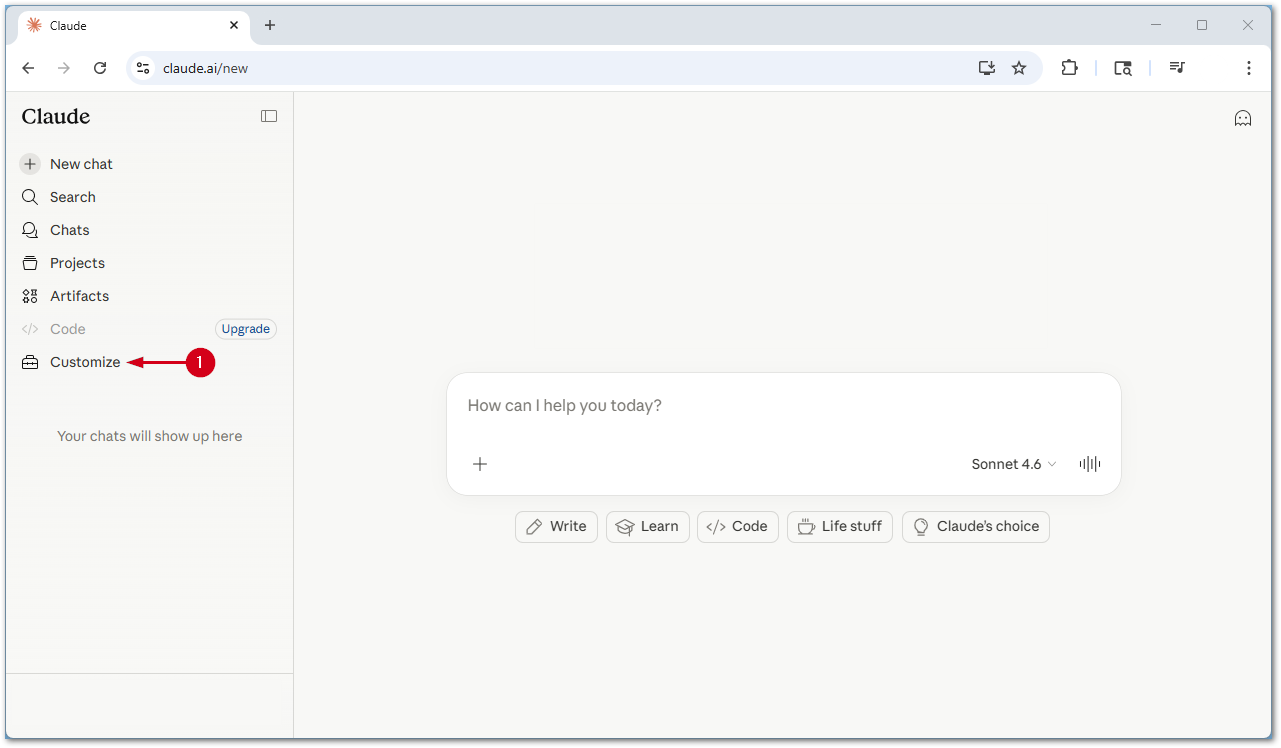Screen dimensions: 1281x748
Task: Close the Claude browser tab
Action: tap(236, 25)
